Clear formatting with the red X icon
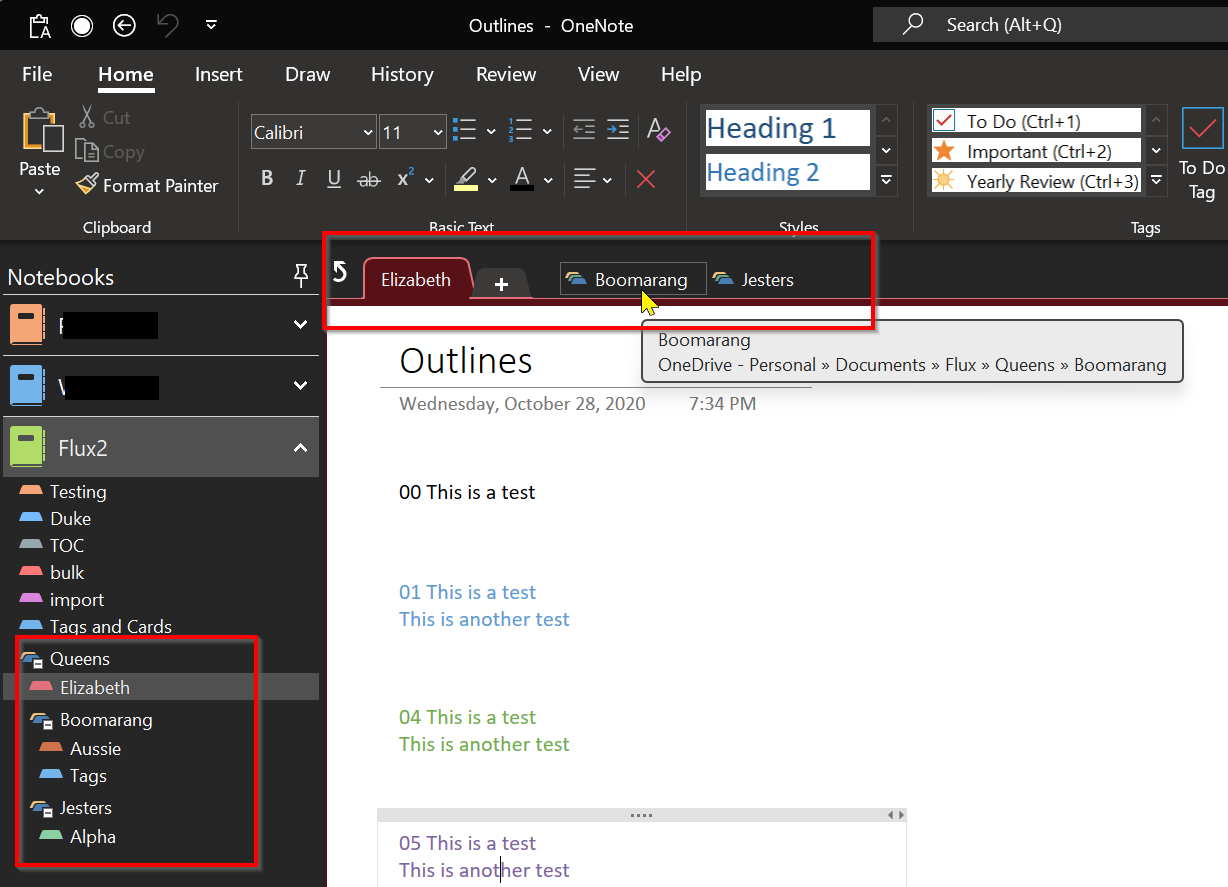Viewport: 1228px width, 887px height. 646,179
